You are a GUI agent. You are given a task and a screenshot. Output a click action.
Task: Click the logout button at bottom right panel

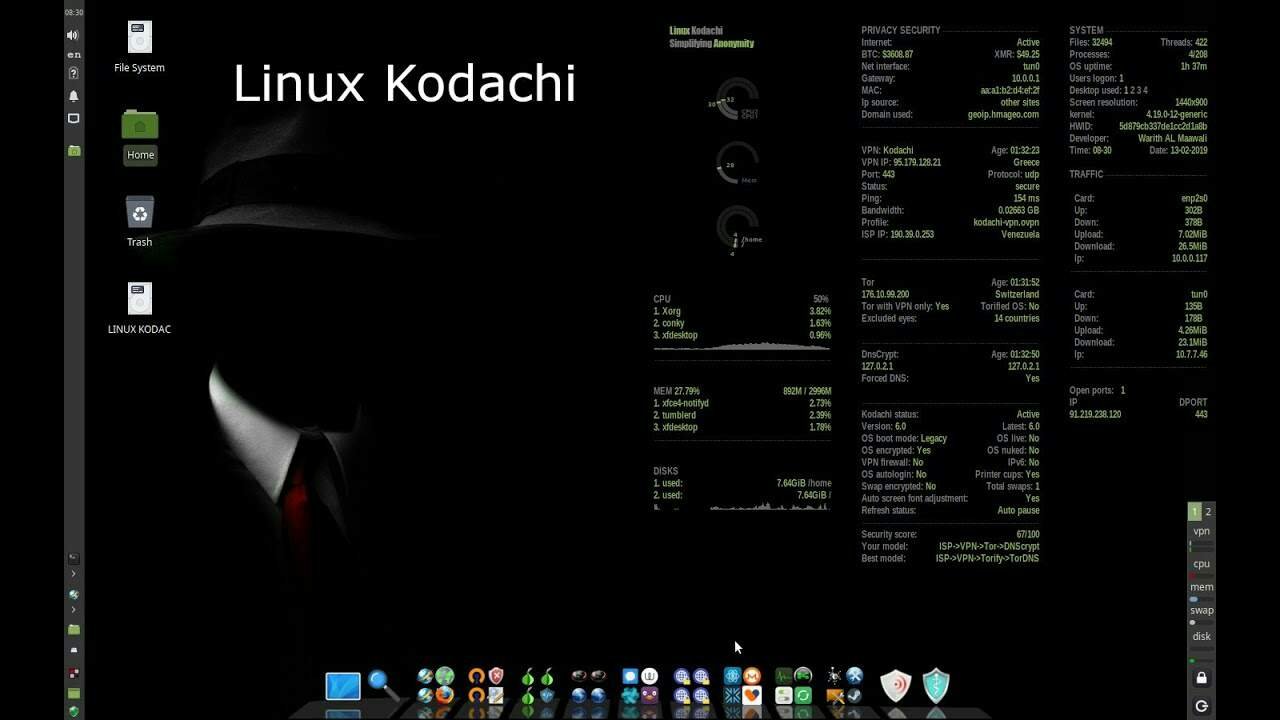click(x=1201, y=705)
